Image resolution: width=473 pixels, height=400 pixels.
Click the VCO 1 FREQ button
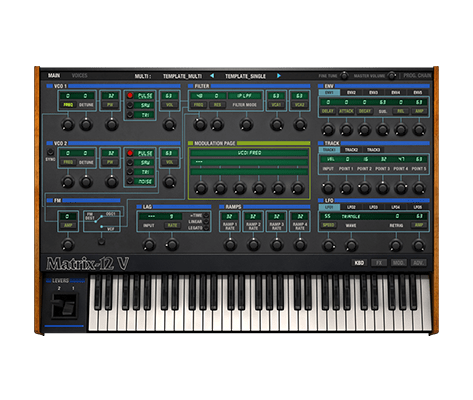pyautogui.click(x=68, y=105)
